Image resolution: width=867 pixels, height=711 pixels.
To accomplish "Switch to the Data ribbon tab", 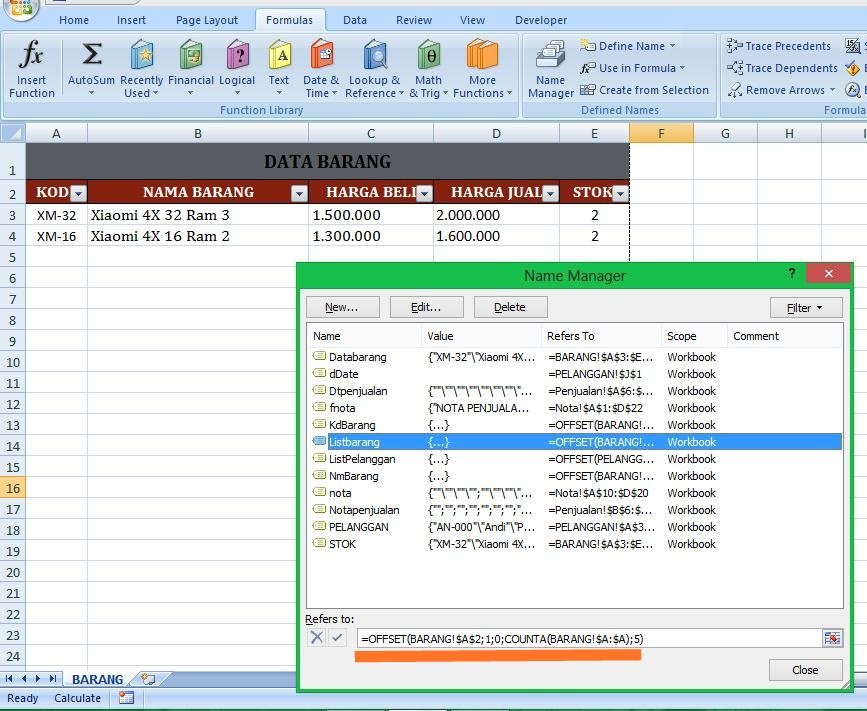I will (x=355, y=19).
